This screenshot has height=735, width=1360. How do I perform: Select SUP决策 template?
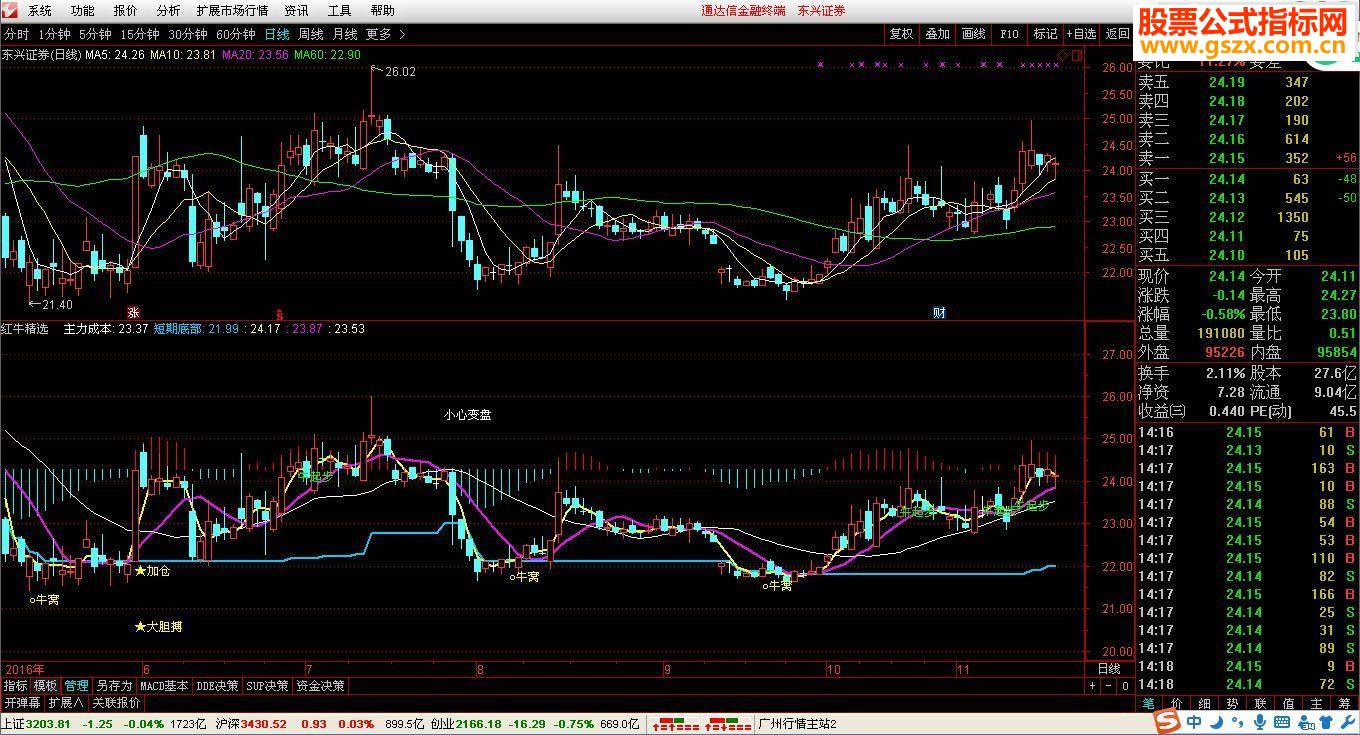268,686
